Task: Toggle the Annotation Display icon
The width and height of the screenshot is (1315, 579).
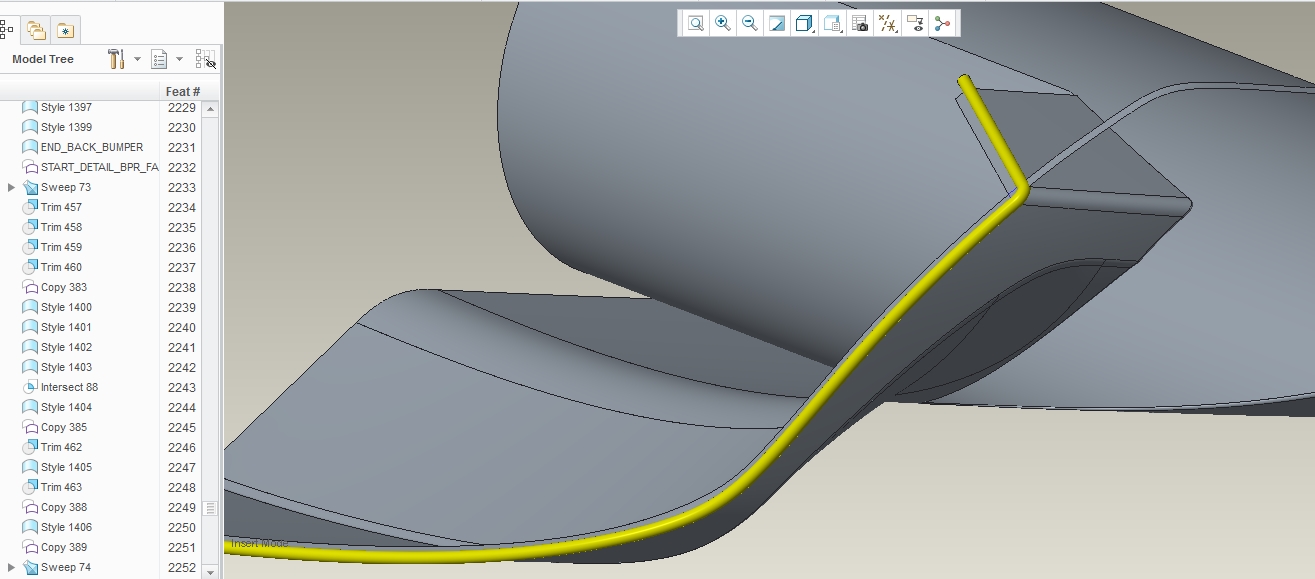Action: [x=915, y=24]
